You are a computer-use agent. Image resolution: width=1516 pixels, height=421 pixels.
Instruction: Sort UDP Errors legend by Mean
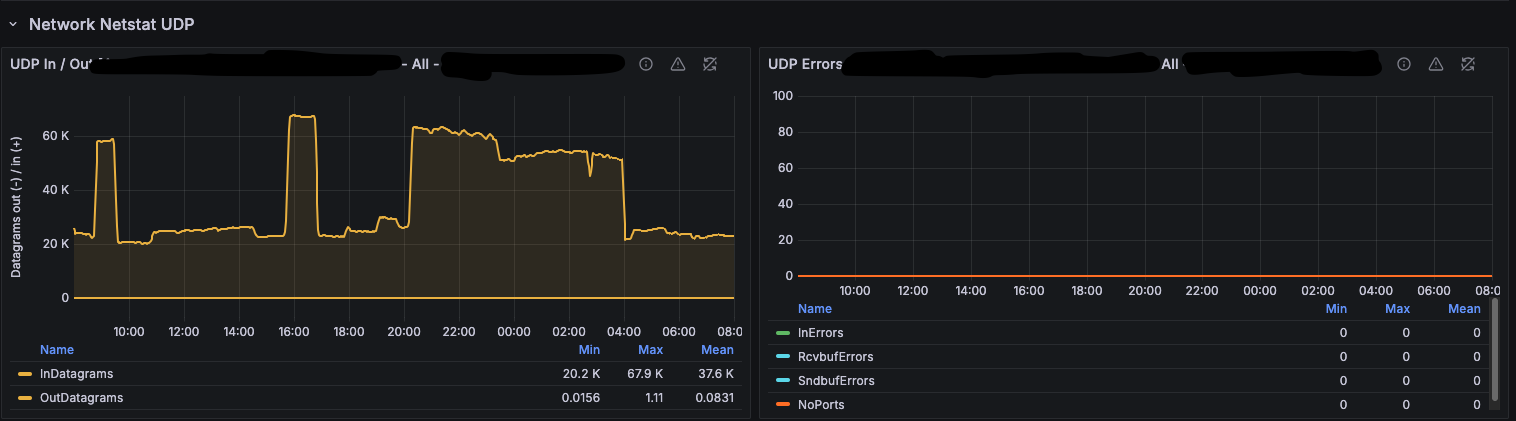tap(1464, 309)
